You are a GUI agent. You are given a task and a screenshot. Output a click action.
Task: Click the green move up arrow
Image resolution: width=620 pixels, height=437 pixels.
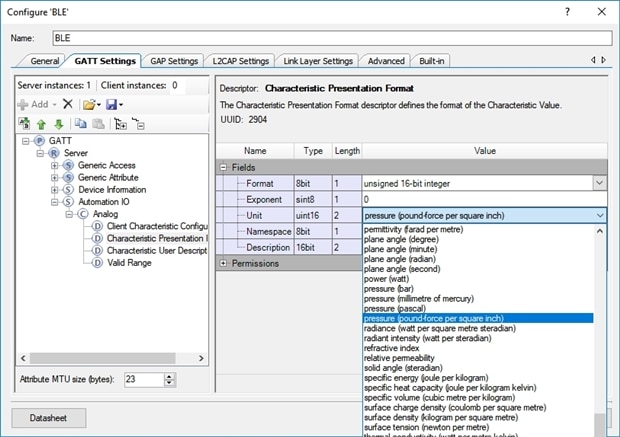pyautogui.click(x=40, y=124)
